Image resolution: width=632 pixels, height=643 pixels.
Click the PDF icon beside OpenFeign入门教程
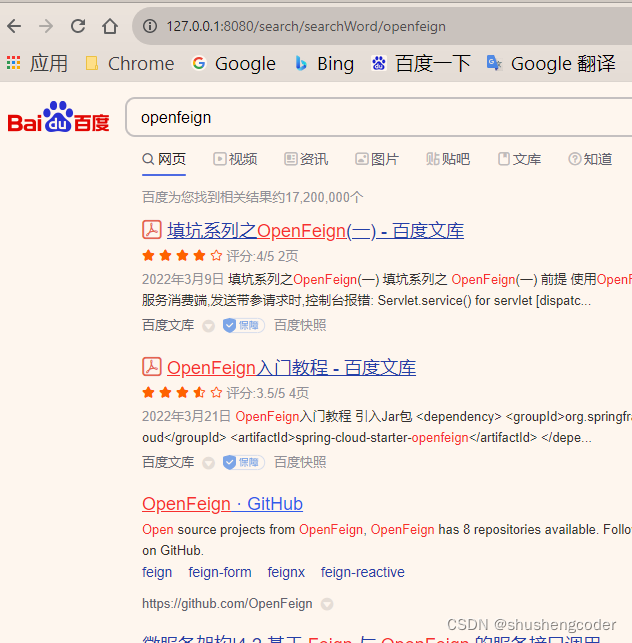(152, 367)
